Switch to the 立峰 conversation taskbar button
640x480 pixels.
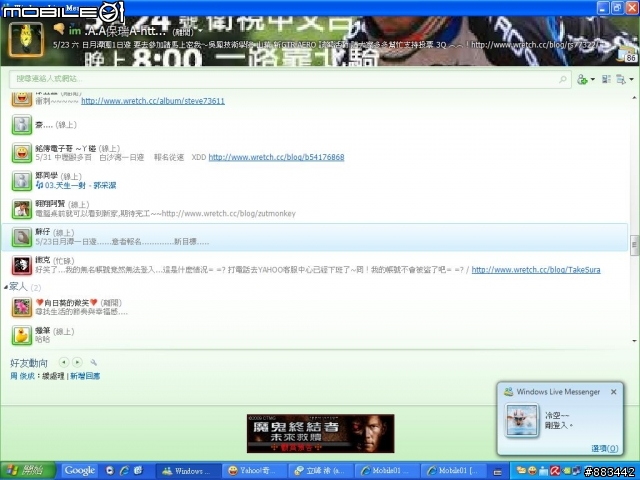(321, 471)
